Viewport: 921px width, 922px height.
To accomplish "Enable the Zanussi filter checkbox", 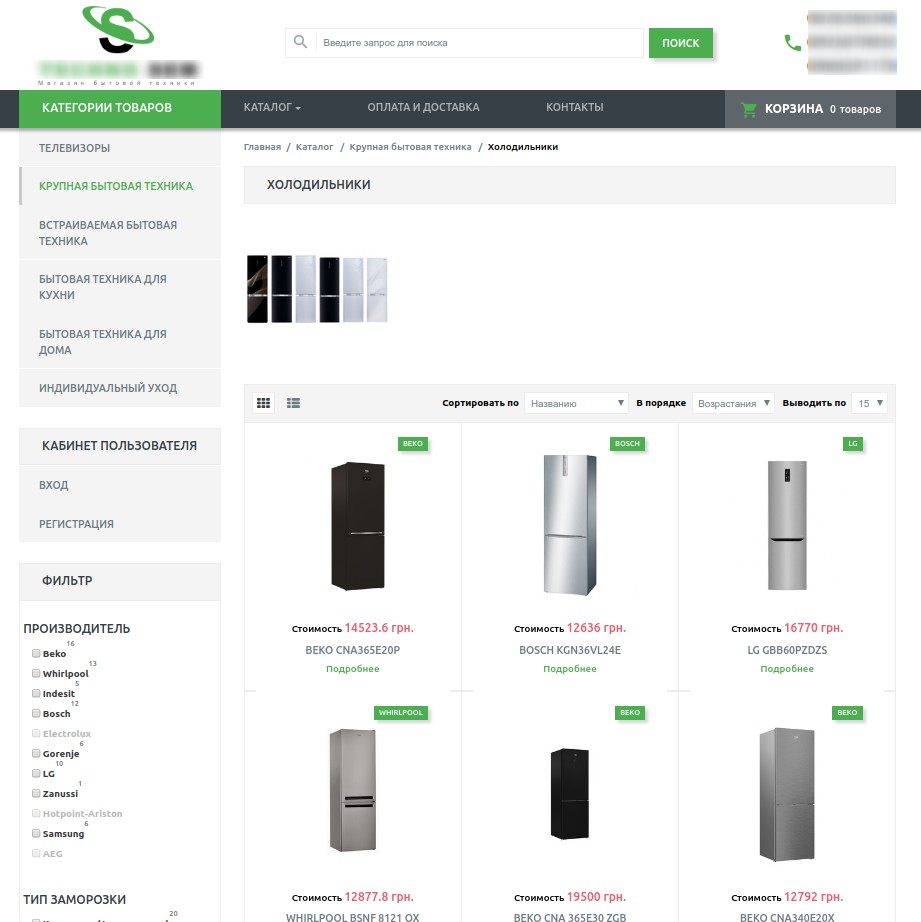I will point(36,793).
